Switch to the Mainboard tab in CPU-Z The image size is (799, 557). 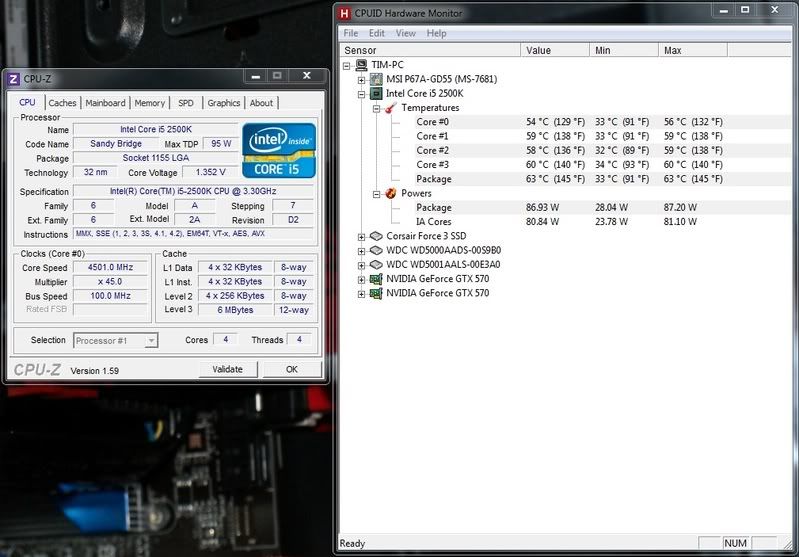point(105,103)
